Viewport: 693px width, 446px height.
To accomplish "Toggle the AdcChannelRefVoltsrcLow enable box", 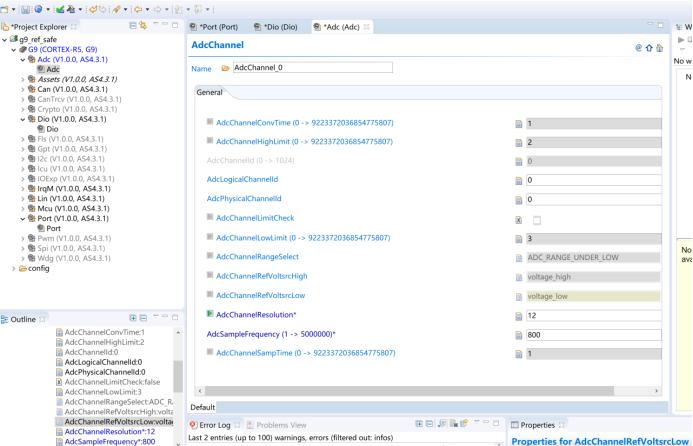I will tap(210, 294).
